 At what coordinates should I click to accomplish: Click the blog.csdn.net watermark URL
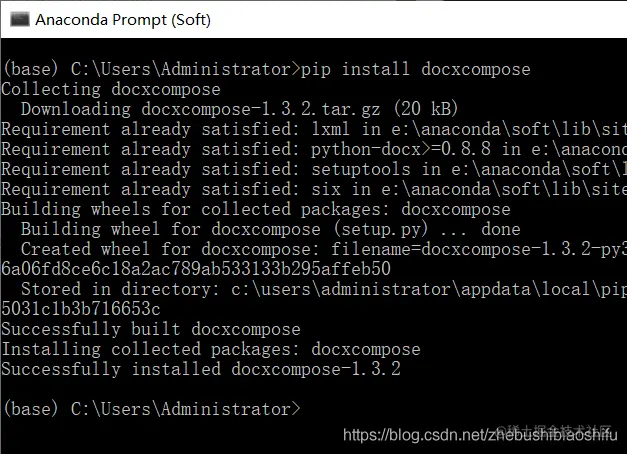pos(480,435)
